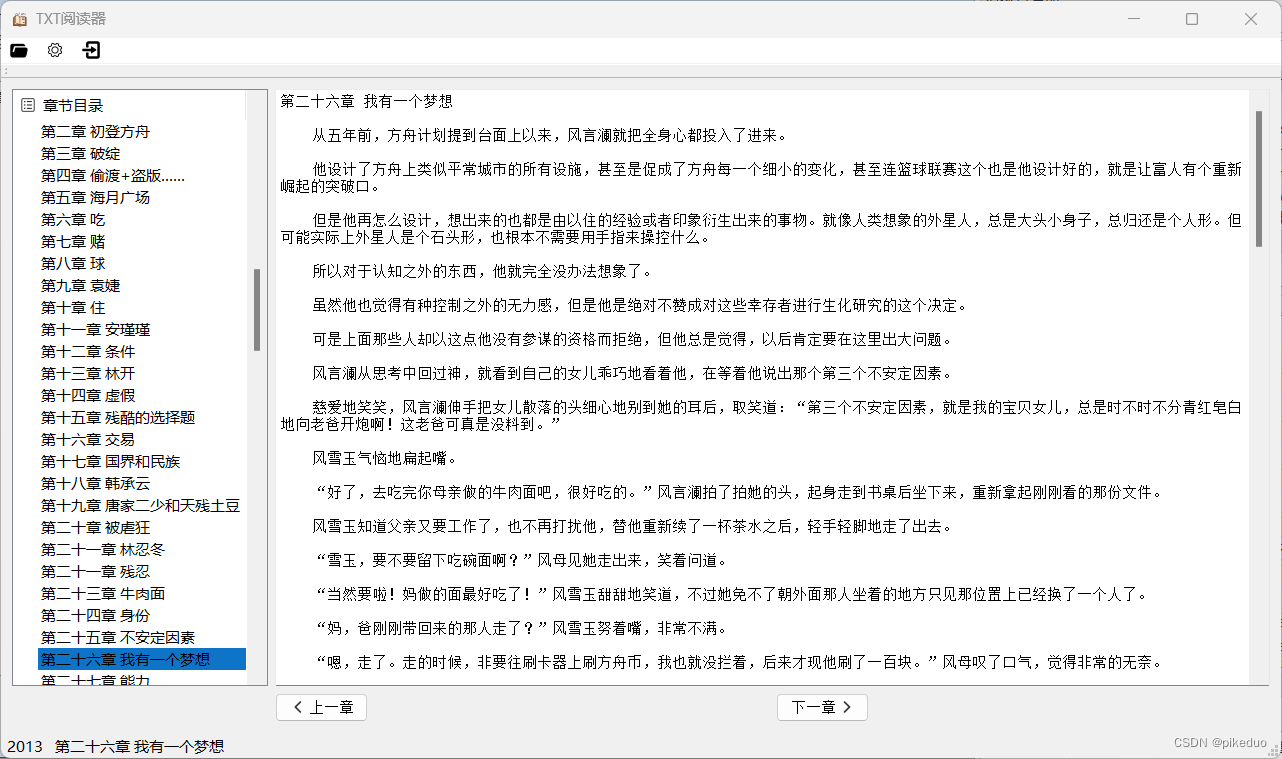Select chapter 第二十三章 牛肉面
This screenshot has width=1282, height=759.
pyautogui.click(x=103, y=594)
